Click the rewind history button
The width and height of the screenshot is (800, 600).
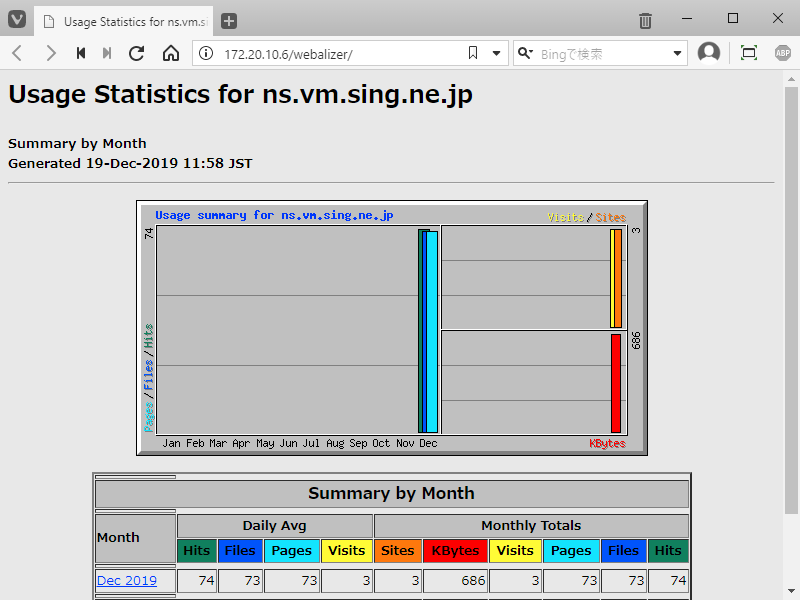pos(81,53)
